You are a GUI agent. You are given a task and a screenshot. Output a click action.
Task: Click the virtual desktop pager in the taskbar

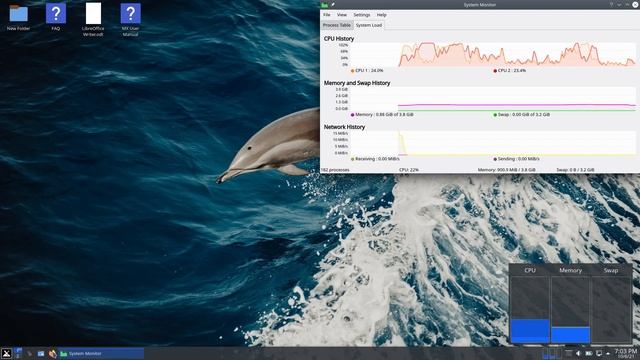[18, 353]
